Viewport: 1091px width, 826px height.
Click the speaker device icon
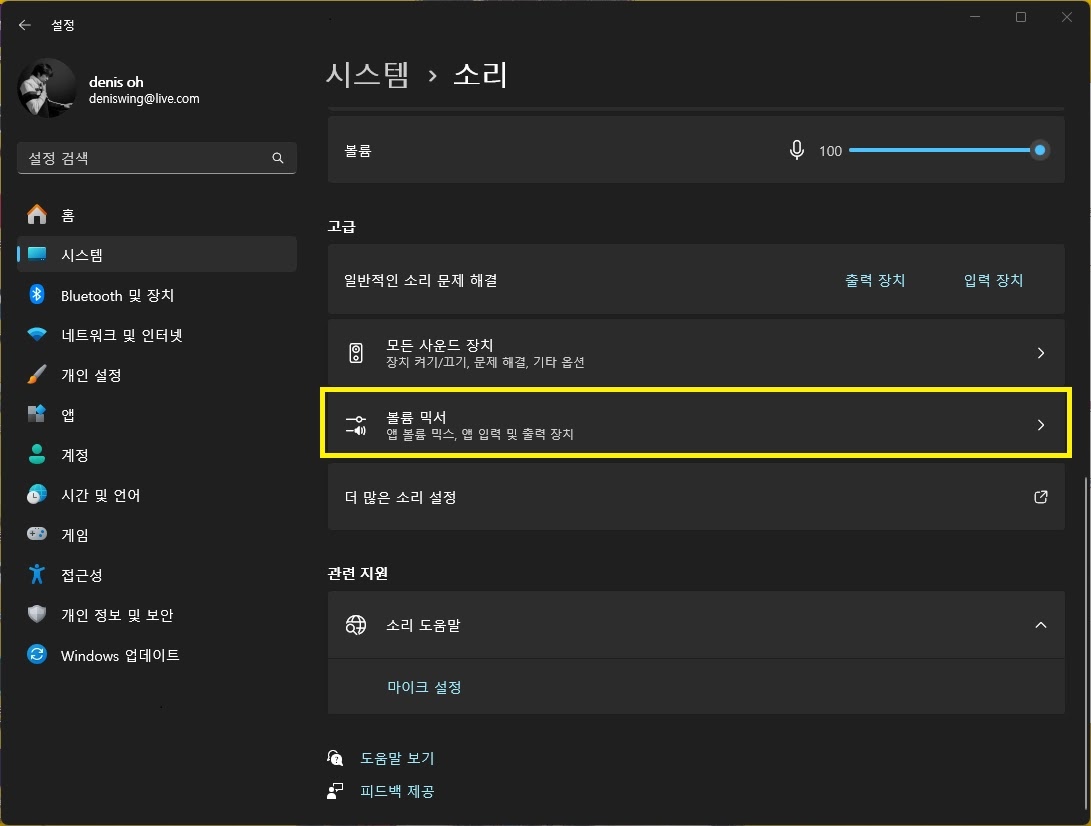(x=356, y=353)
